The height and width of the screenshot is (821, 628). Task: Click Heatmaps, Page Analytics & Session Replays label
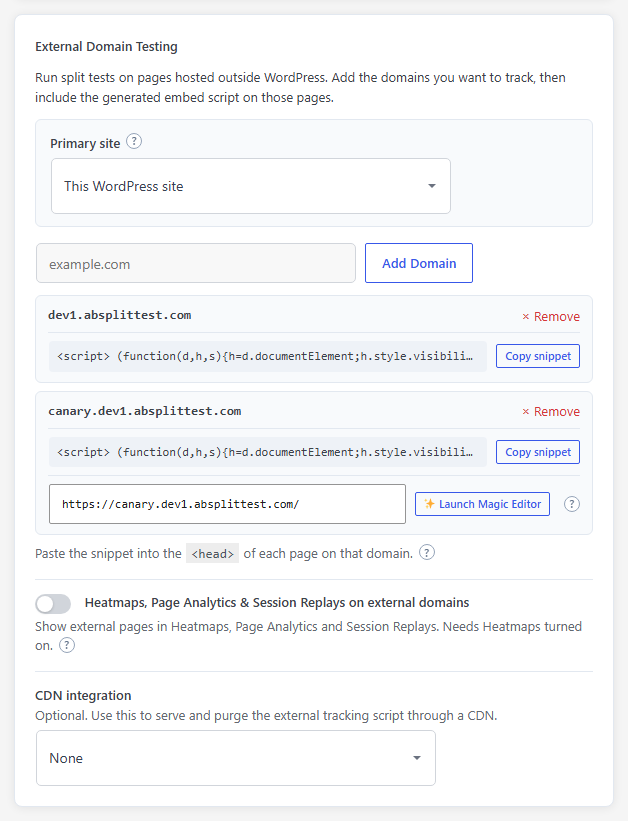[x=277, y=603]
